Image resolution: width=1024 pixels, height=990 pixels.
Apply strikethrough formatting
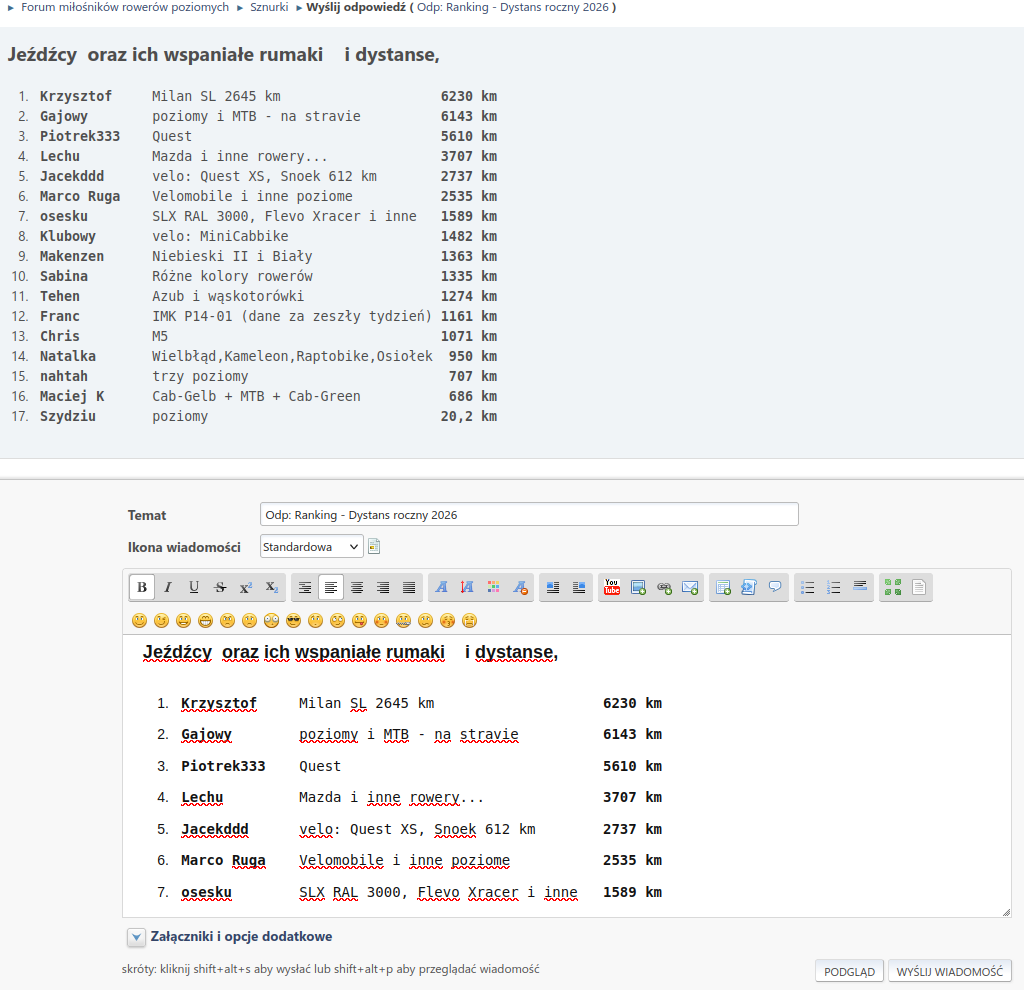[220, 587]
